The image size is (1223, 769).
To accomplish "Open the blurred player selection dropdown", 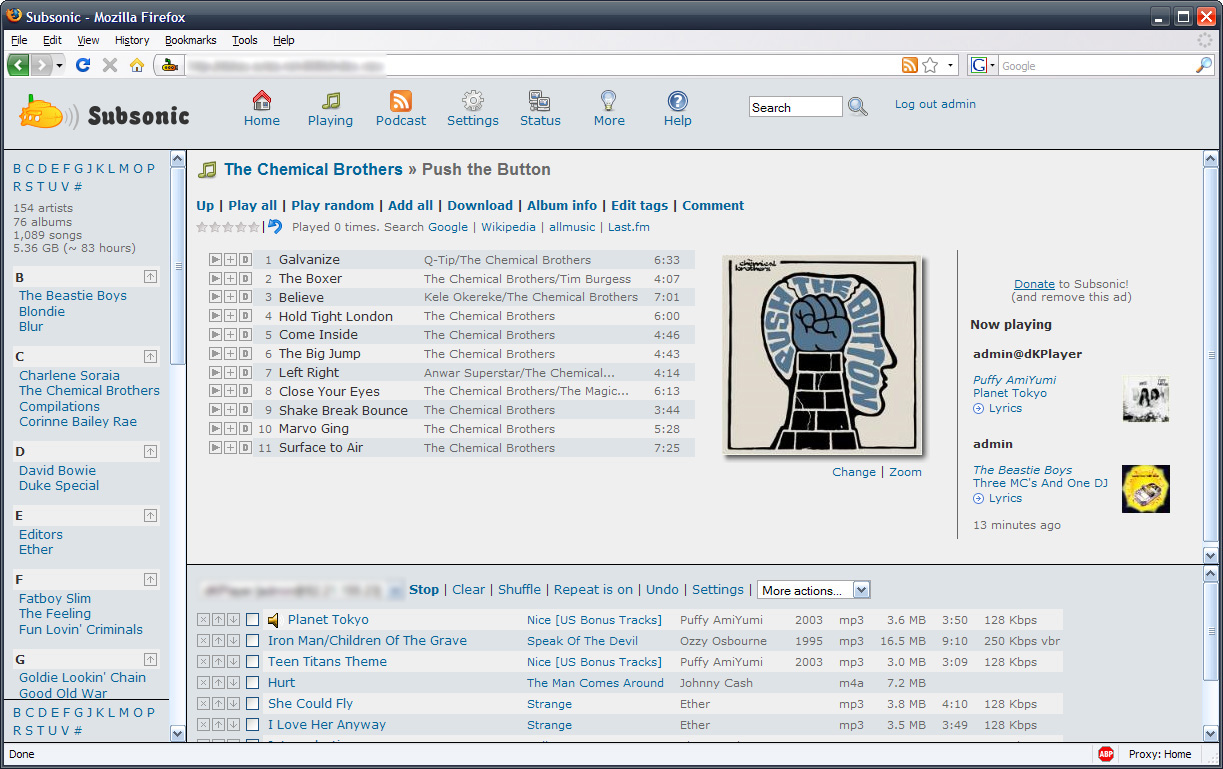I will coord(300,590).
